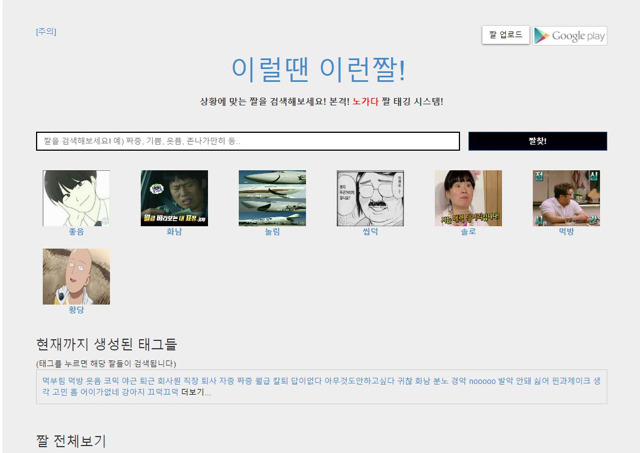Select the 회사원 tag
The image size is (640, 453).
pyautogui.click(x=169, y=381)
